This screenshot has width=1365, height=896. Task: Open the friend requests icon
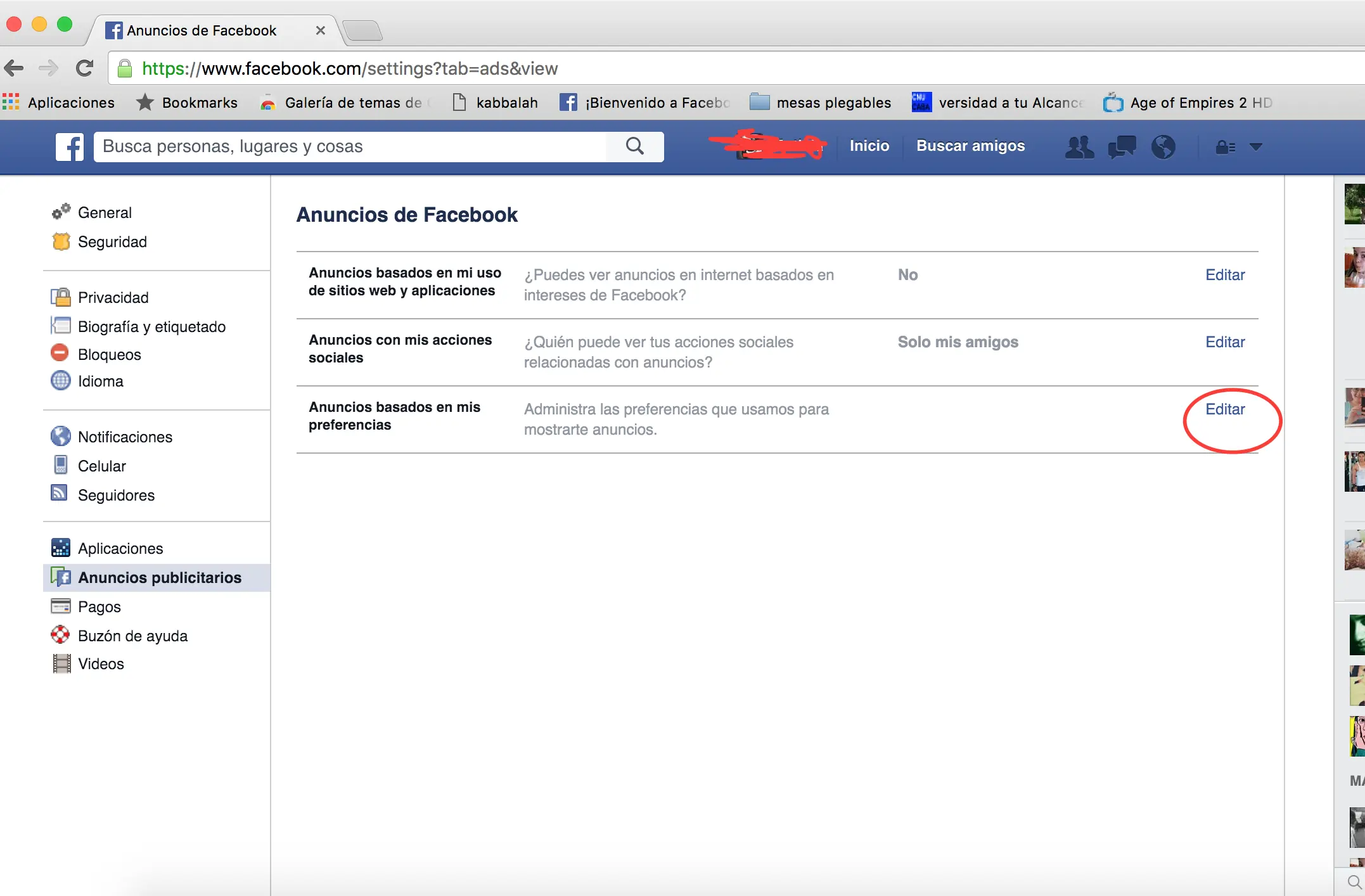click(1079, 147)
